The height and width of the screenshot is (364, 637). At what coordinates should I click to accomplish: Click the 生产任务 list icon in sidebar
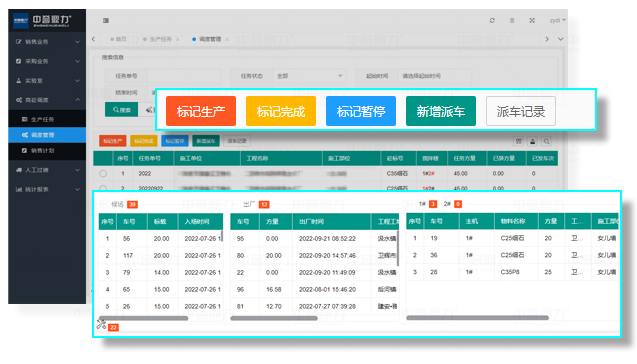pos(24,119)
